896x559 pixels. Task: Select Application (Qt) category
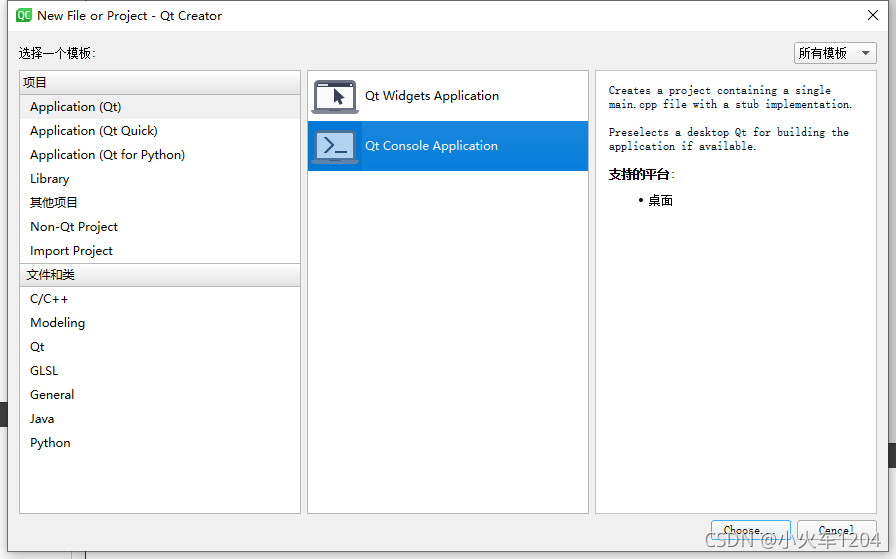pyautogui.click(x=159, y=107)
